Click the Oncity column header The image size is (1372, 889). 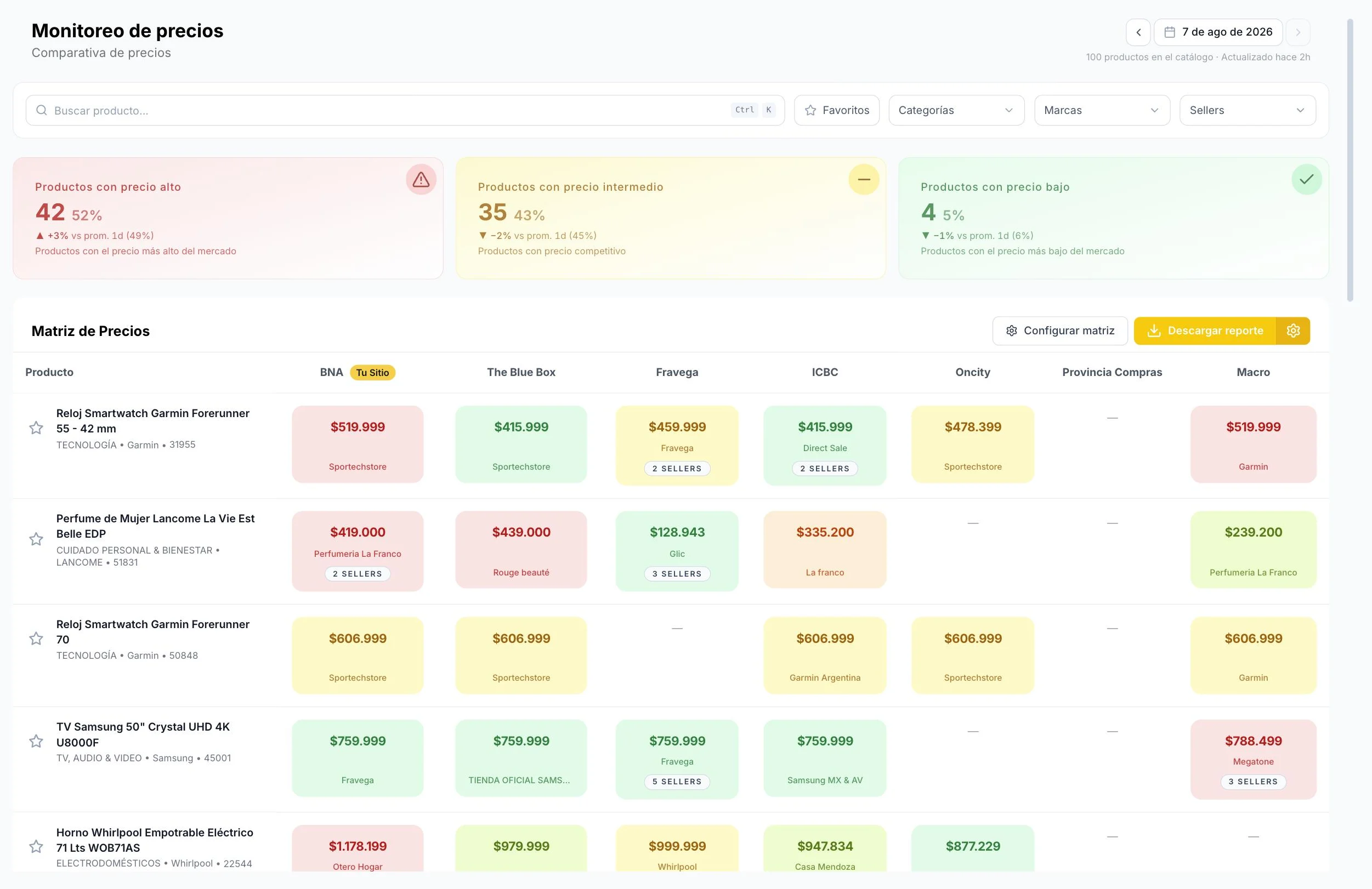pos(972,372)
